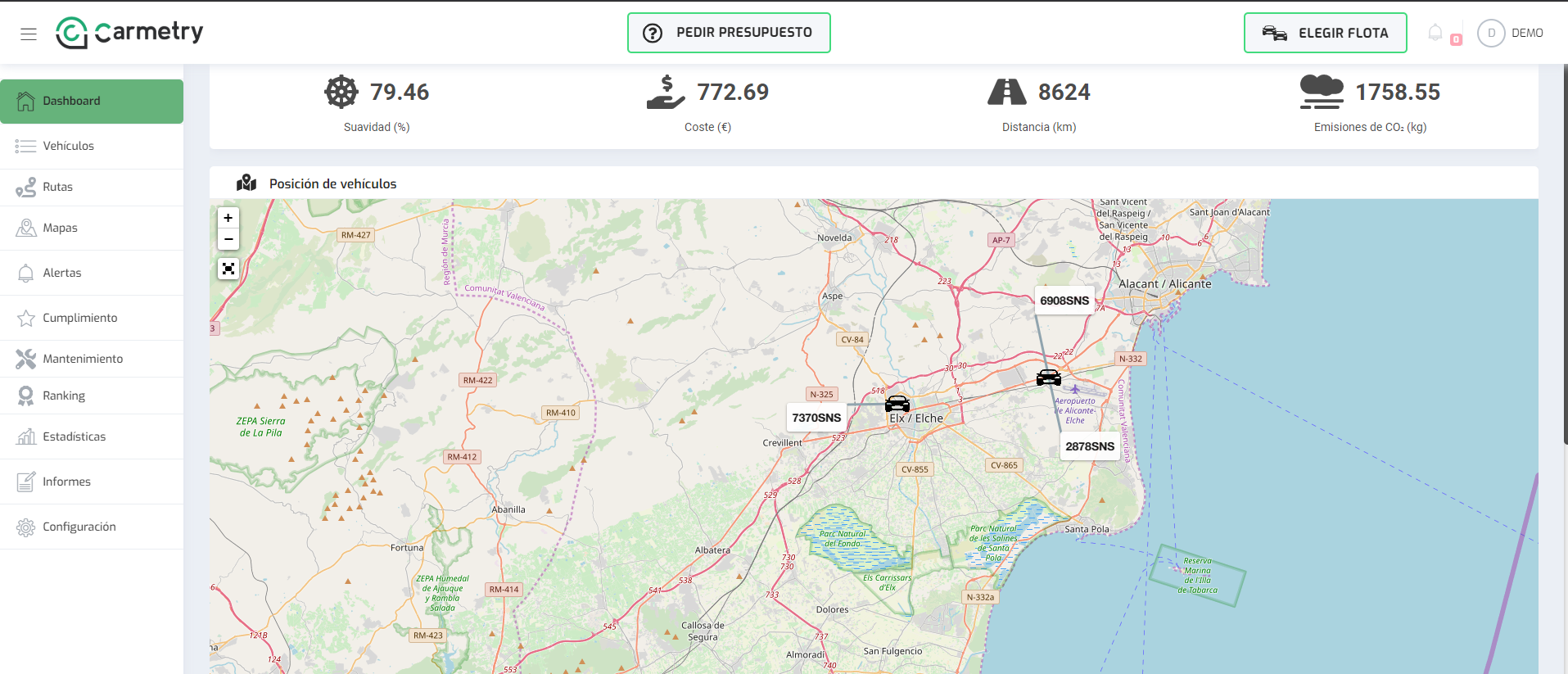This screenshot has height=674, width=1568.
Task: Click the DEMO user name
Action: [1527, 33]
